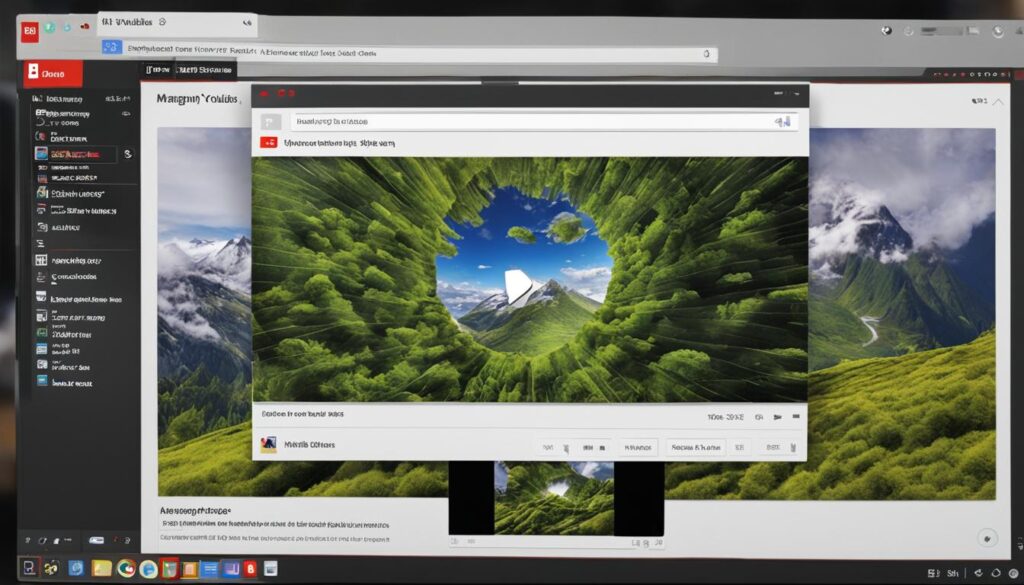
Task: Play the video using the center play button
Action: point(518,287)
